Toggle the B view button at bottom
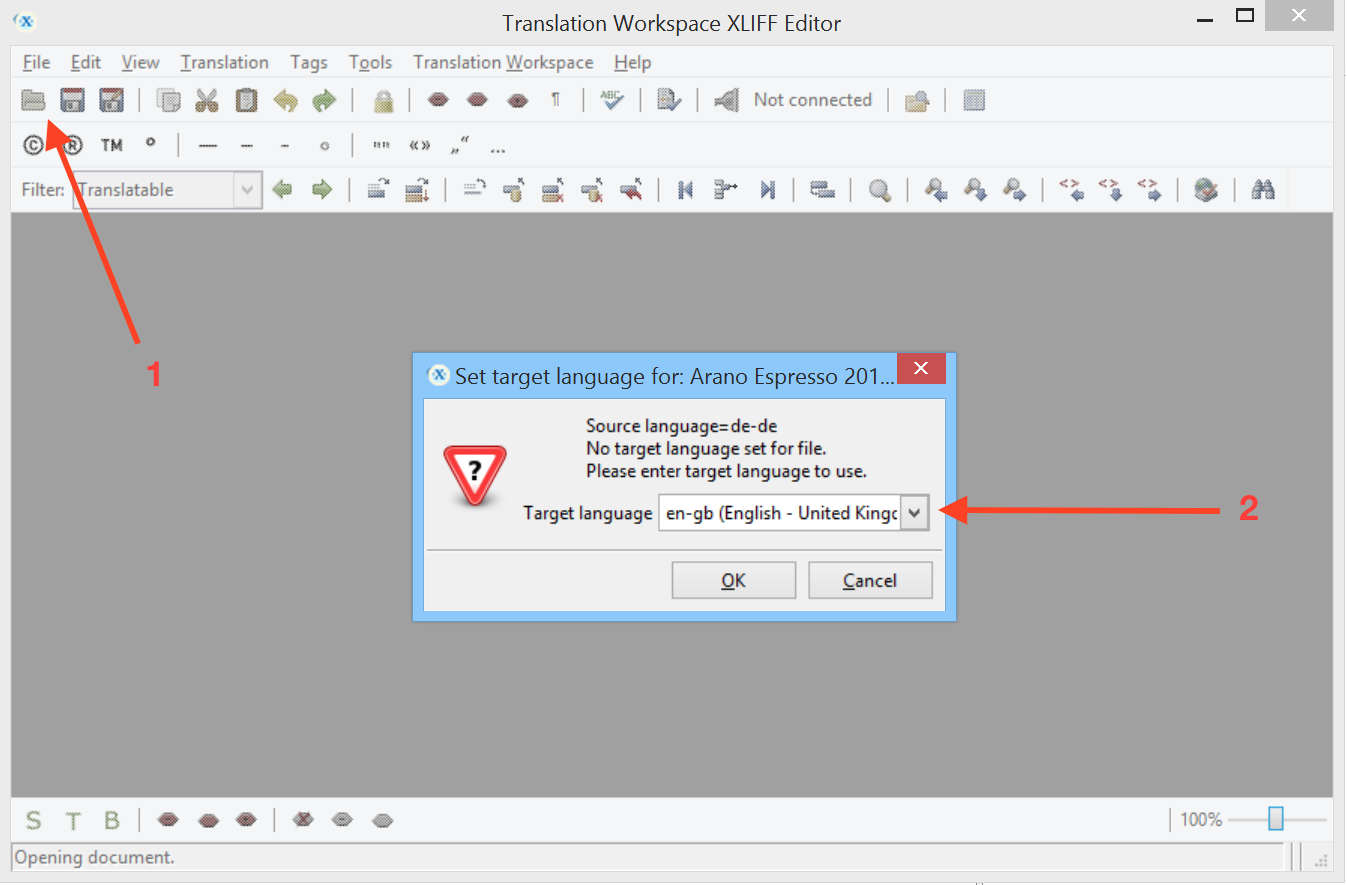 click(111, 821)
